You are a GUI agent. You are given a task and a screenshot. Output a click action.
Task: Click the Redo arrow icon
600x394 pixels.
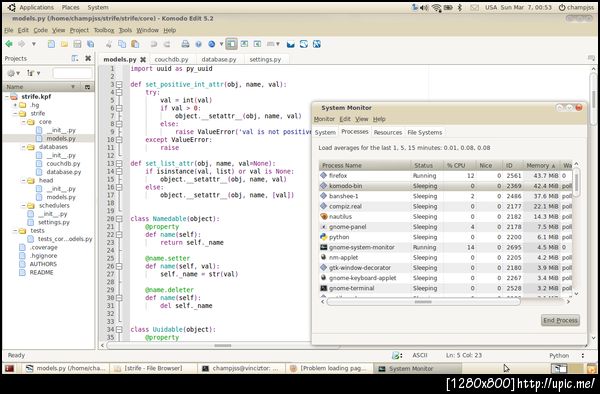167,44
